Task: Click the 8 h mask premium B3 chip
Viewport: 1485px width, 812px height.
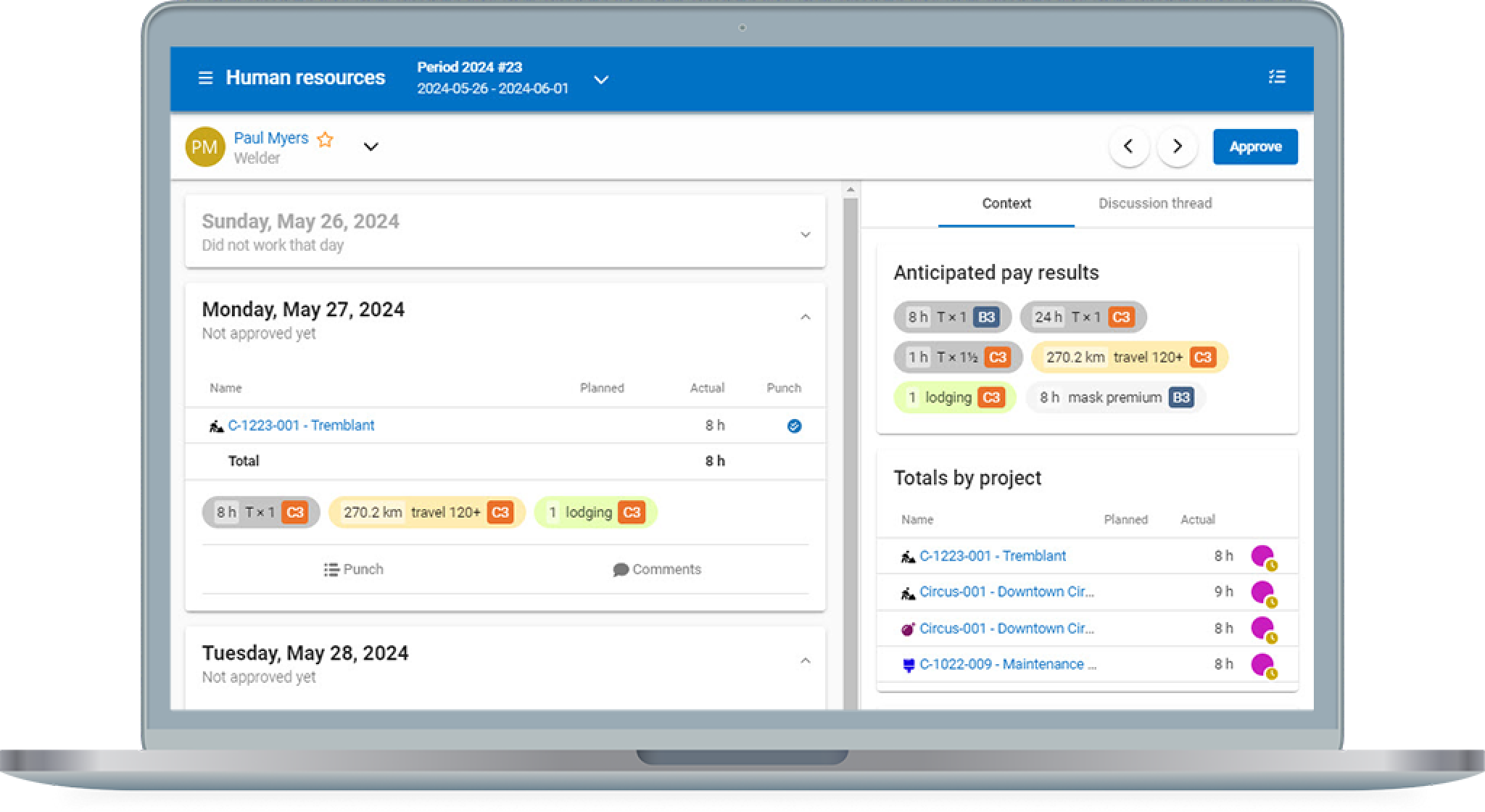Action: click(1116, 397)
